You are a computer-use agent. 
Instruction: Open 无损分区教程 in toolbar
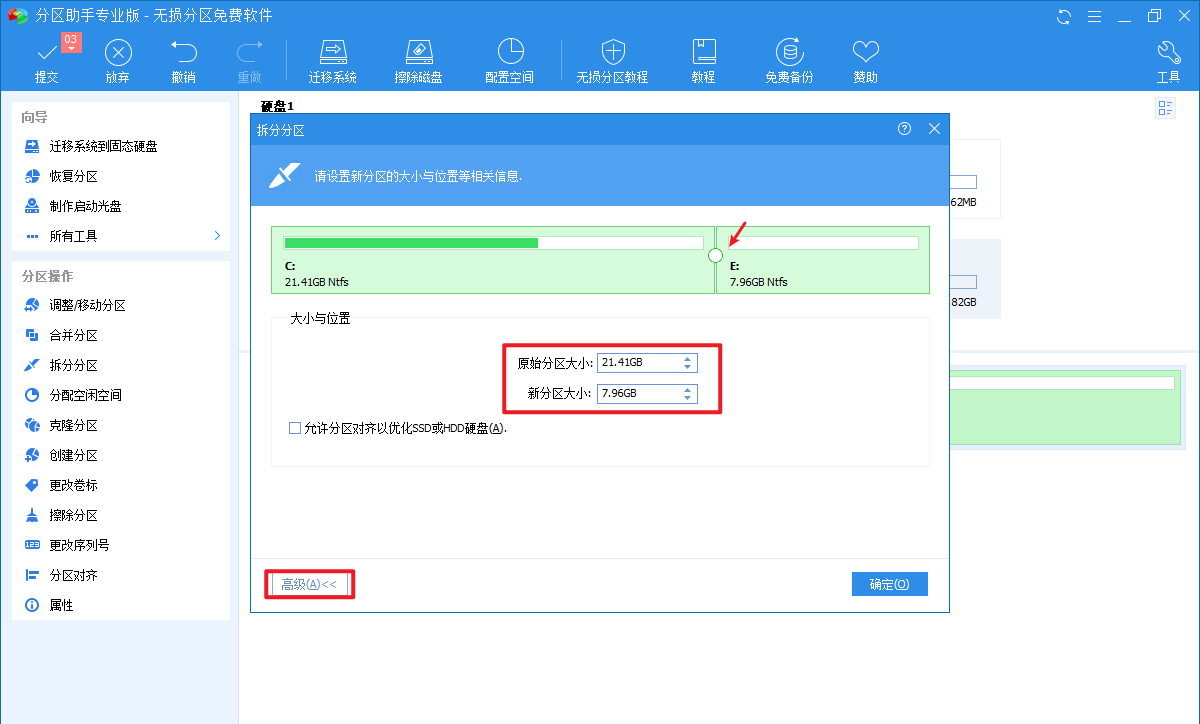coord(612,62)
